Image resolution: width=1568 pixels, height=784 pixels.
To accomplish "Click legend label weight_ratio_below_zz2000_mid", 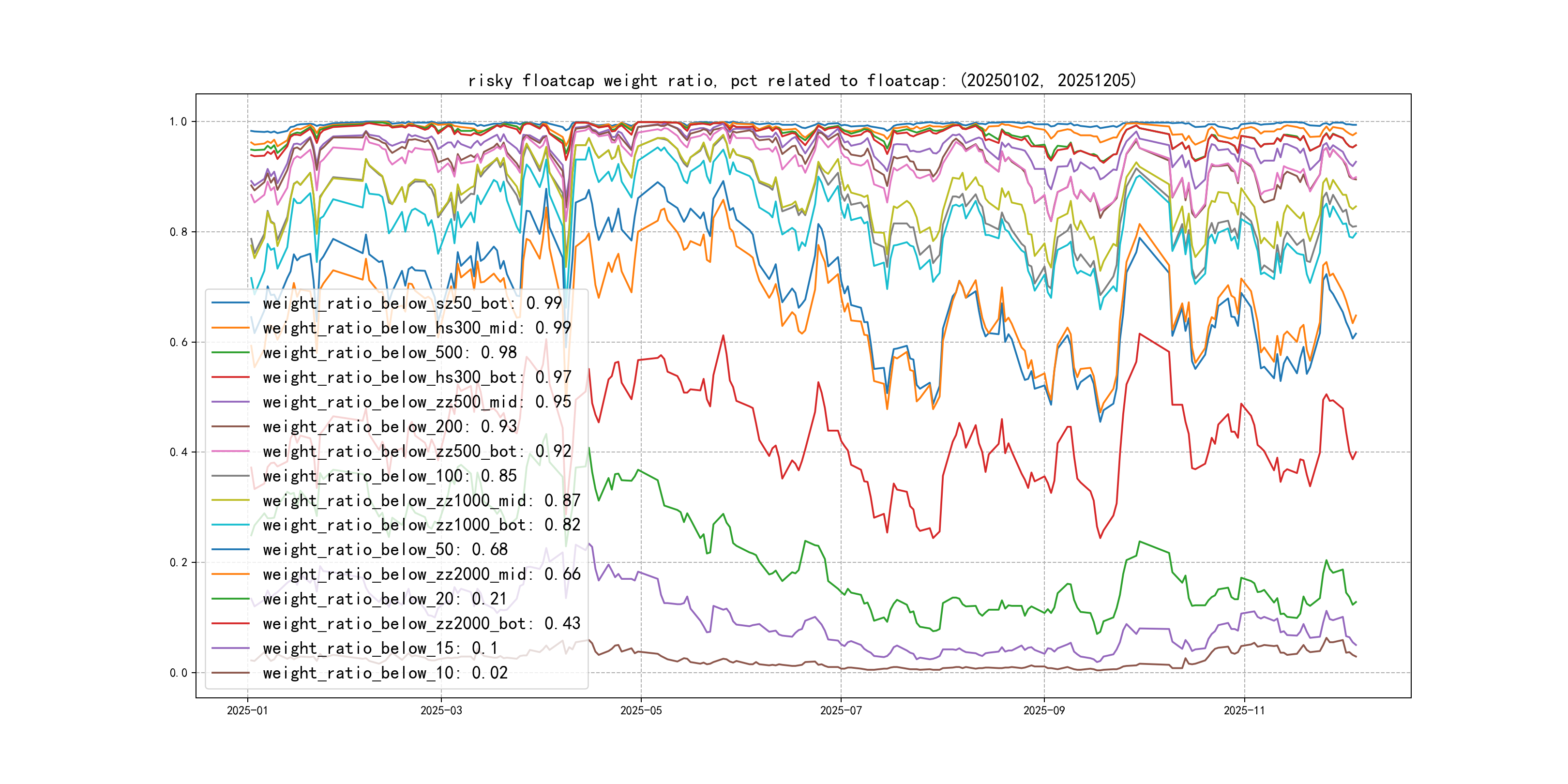I will click(x=421, y=574).
